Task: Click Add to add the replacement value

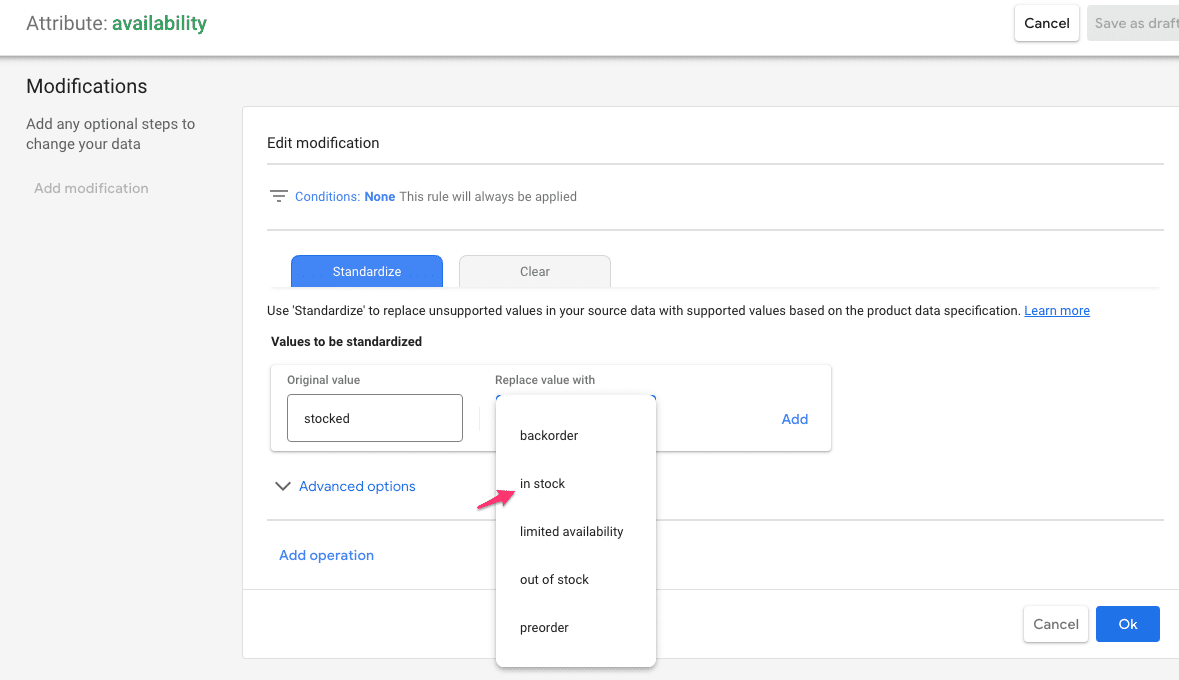Action: pyautogui.click(x=794, y=419)
